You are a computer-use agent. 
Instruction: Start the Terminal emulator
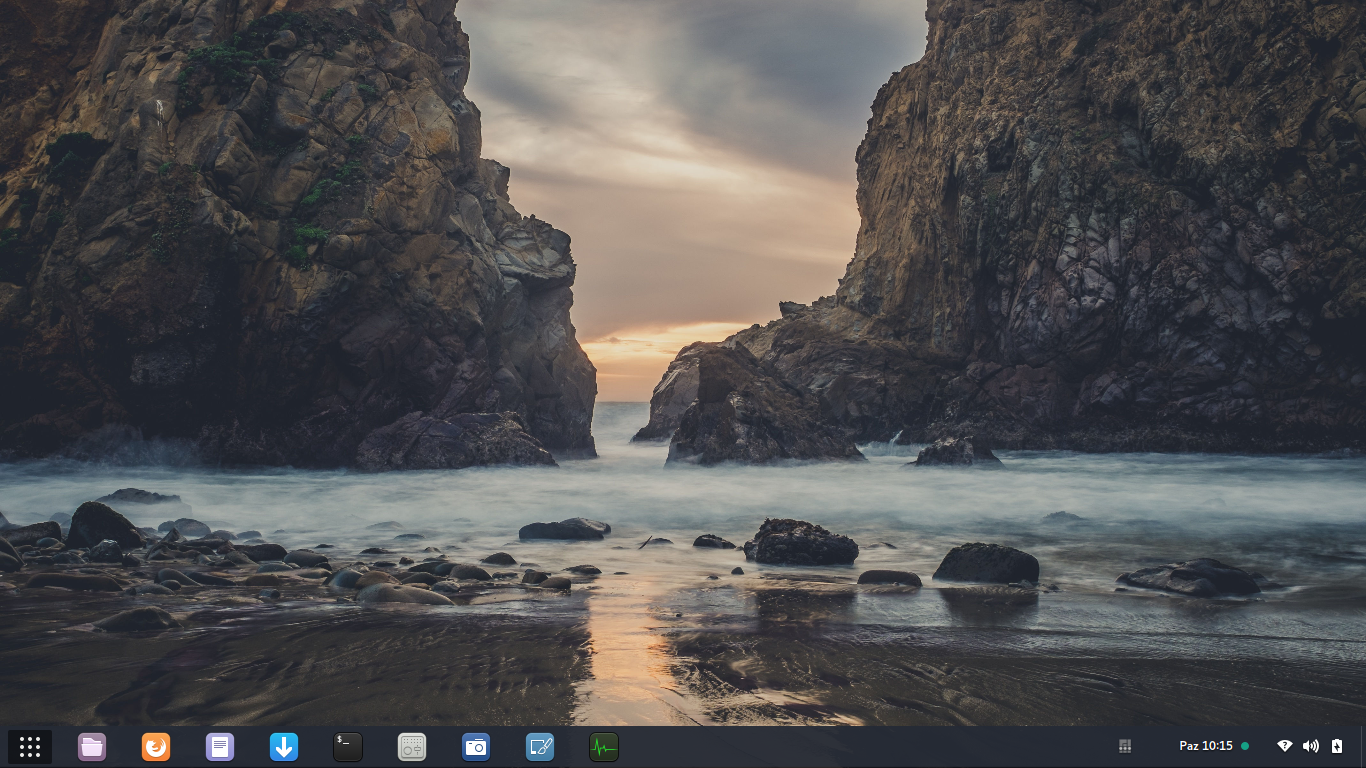tap(348, 747)
